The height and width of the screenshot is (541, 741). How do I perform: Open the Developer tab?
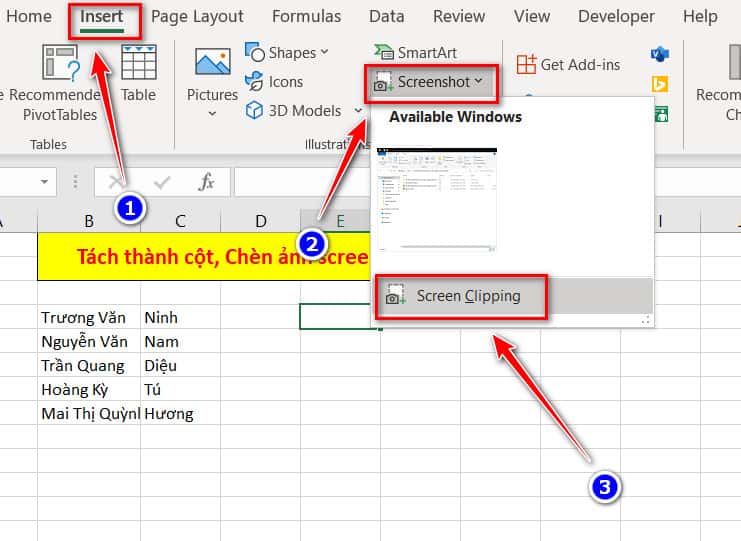tap(616, 17)
